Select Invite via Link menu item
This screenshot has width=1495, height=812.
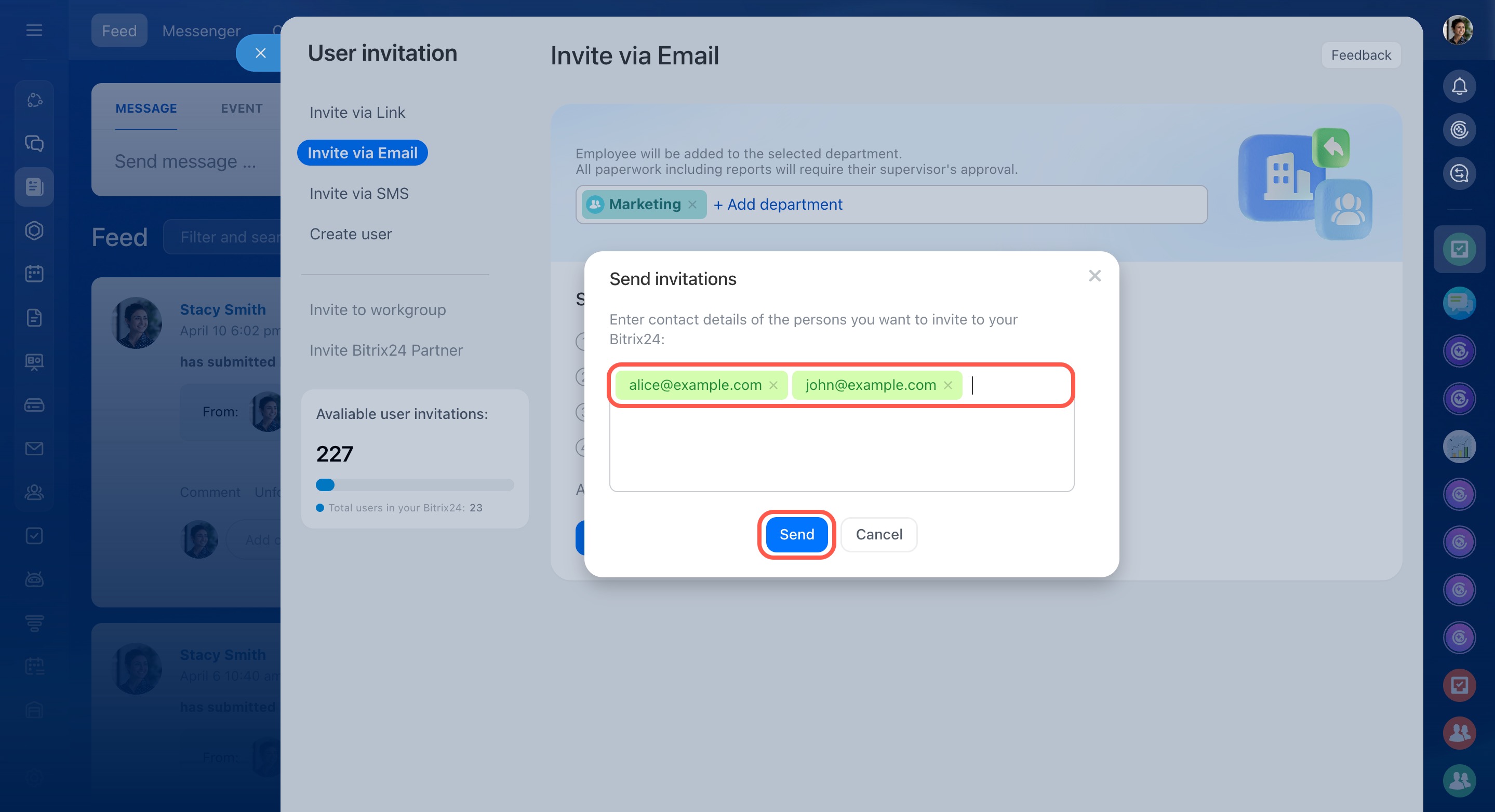357,113
